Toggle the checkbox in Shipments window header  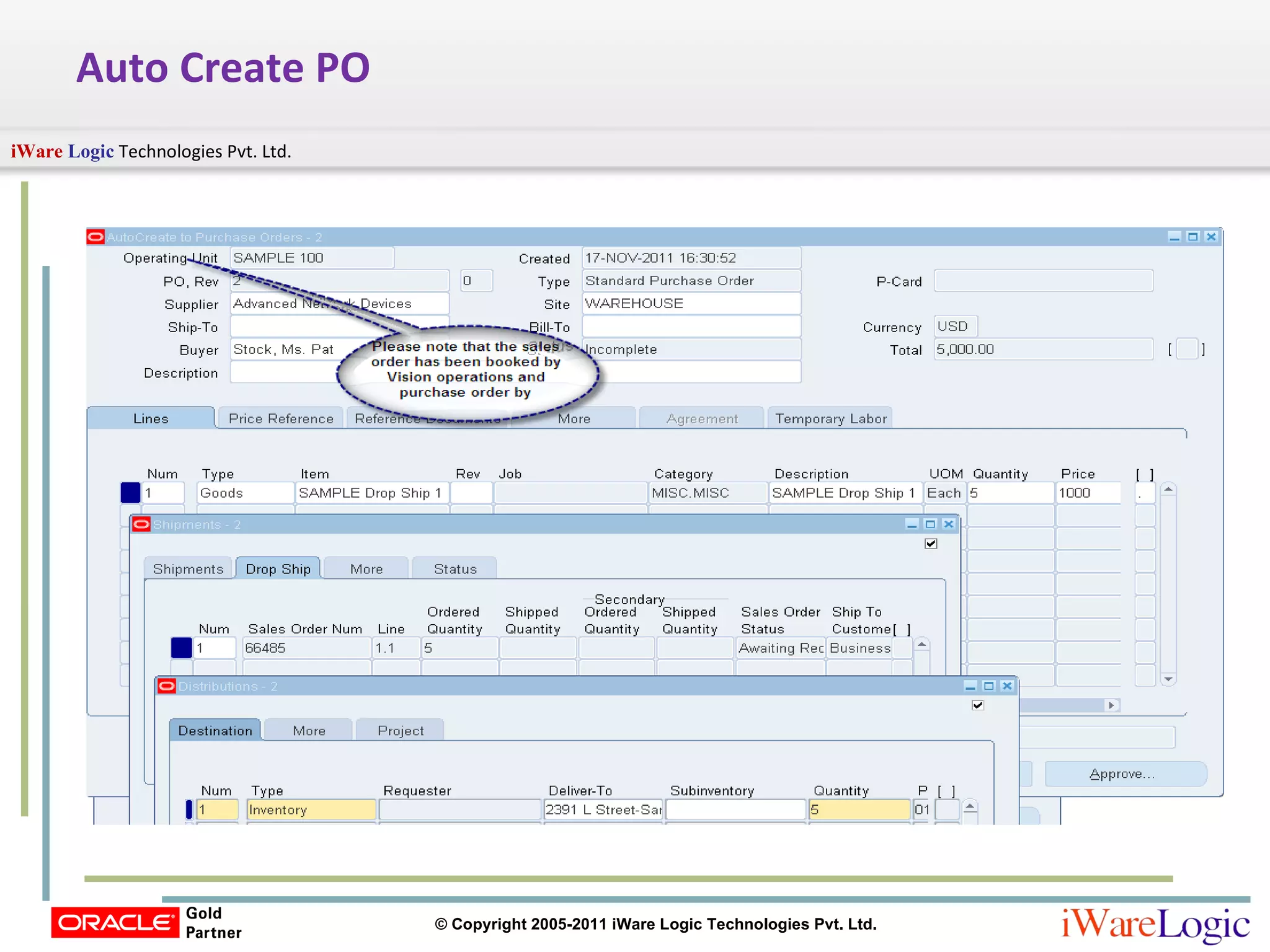931,544
